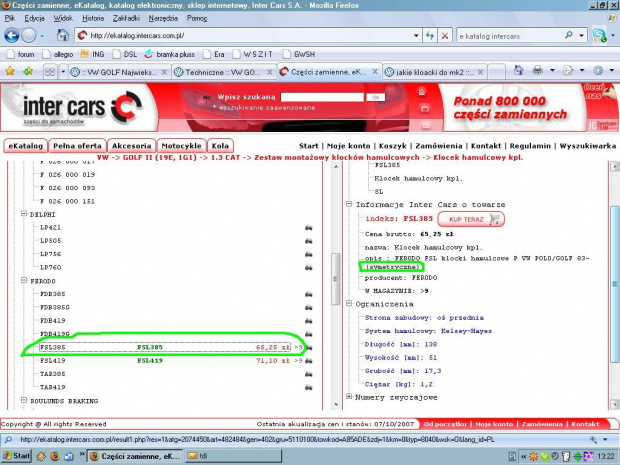Click the Inter Cars logo
The image size is (620, 465).
[x=81, y=108]
